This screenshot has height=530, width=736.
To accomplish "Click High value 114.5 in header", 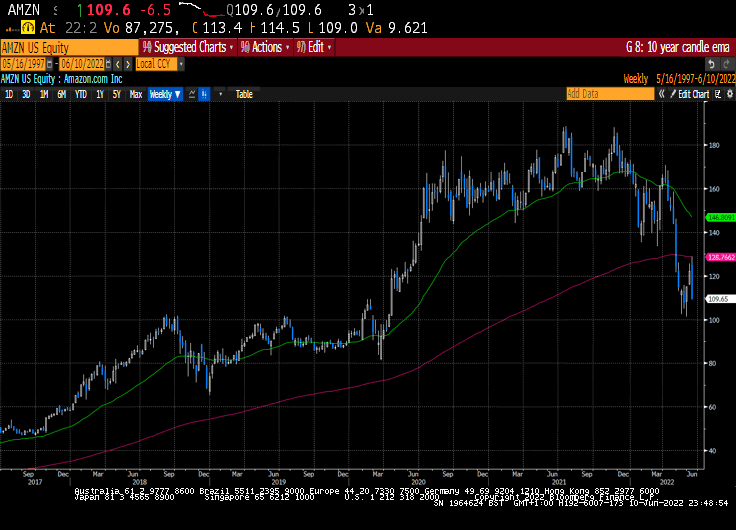I will [x=280, y=28].
